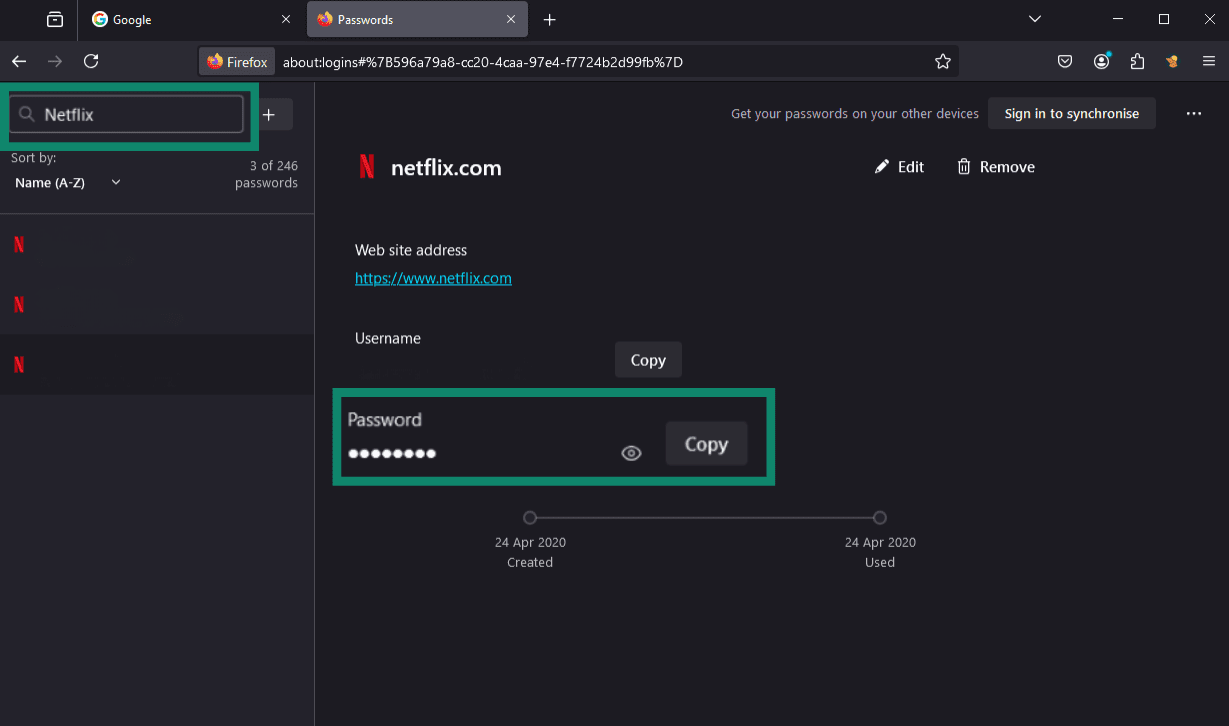Open the list all tabs dropdown
The height and width of the screenshot is (726, 1229).
[1035, 19]
